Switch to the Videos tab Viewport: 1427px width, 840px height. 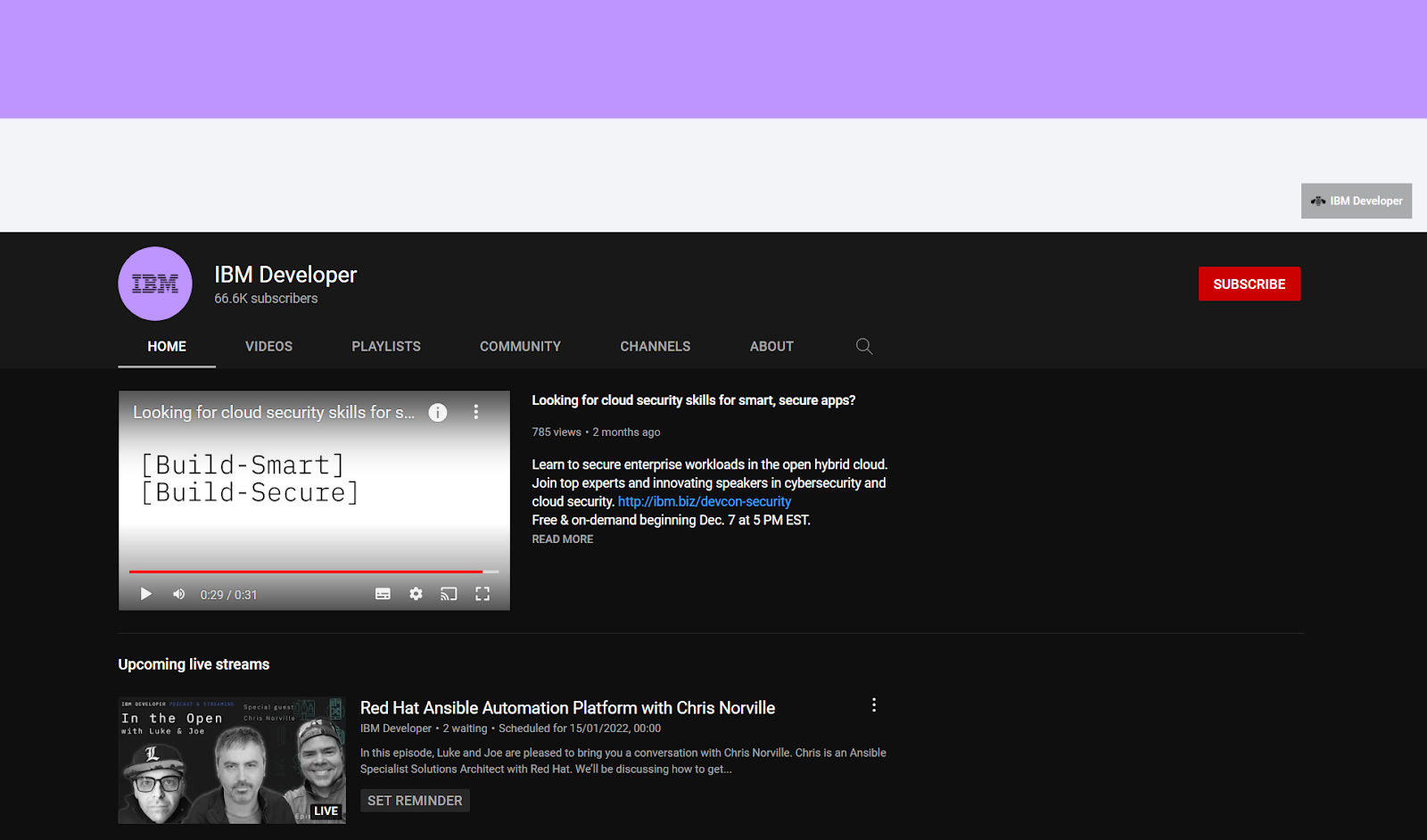coord(268,346)
